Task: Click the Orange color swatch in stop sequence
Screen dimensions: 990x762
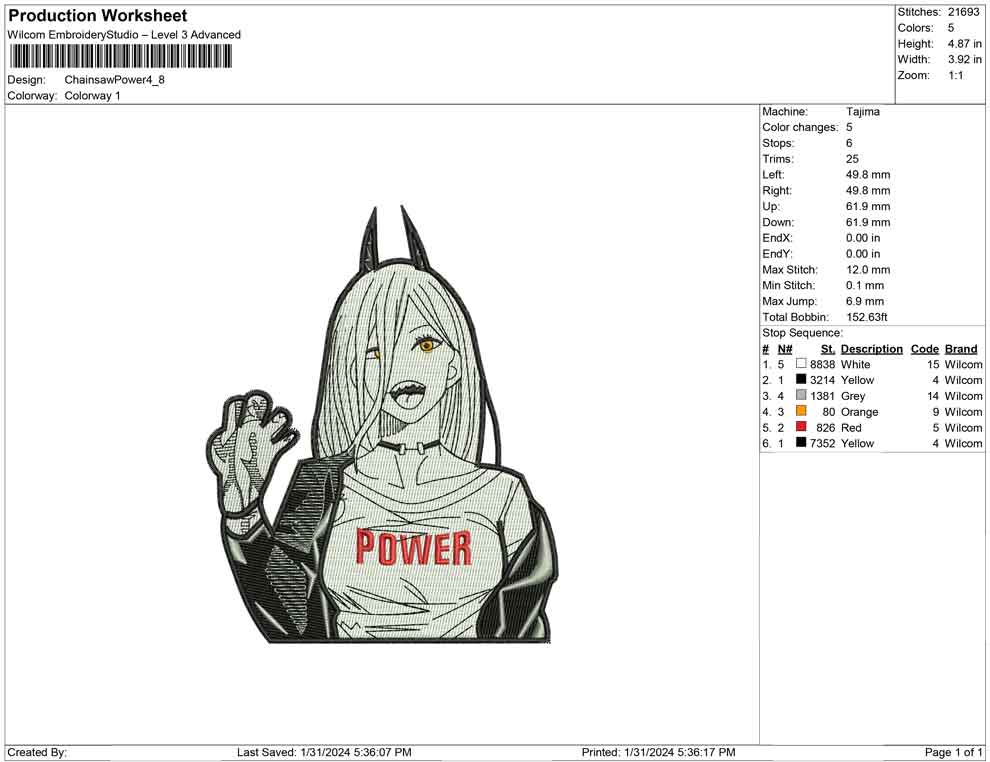Action: (801, 411)
